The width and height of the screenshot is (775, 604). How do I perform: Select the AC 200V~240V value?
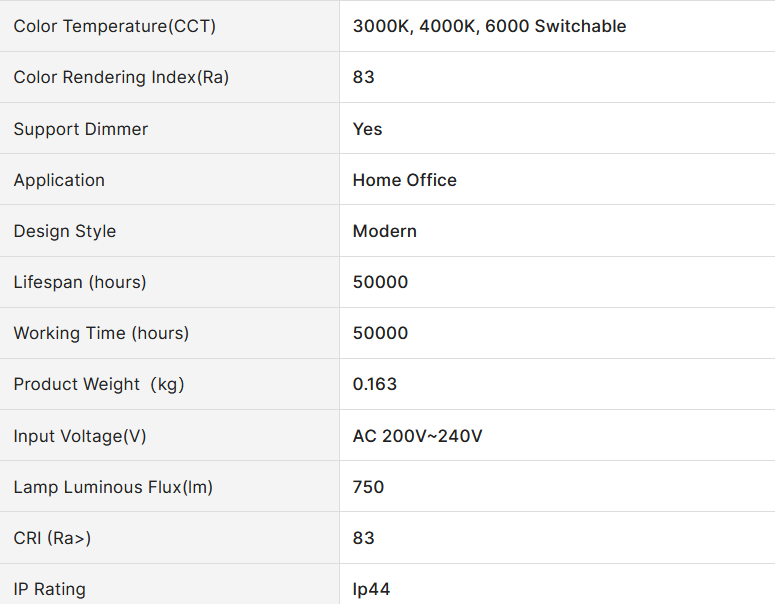point(417,436)
